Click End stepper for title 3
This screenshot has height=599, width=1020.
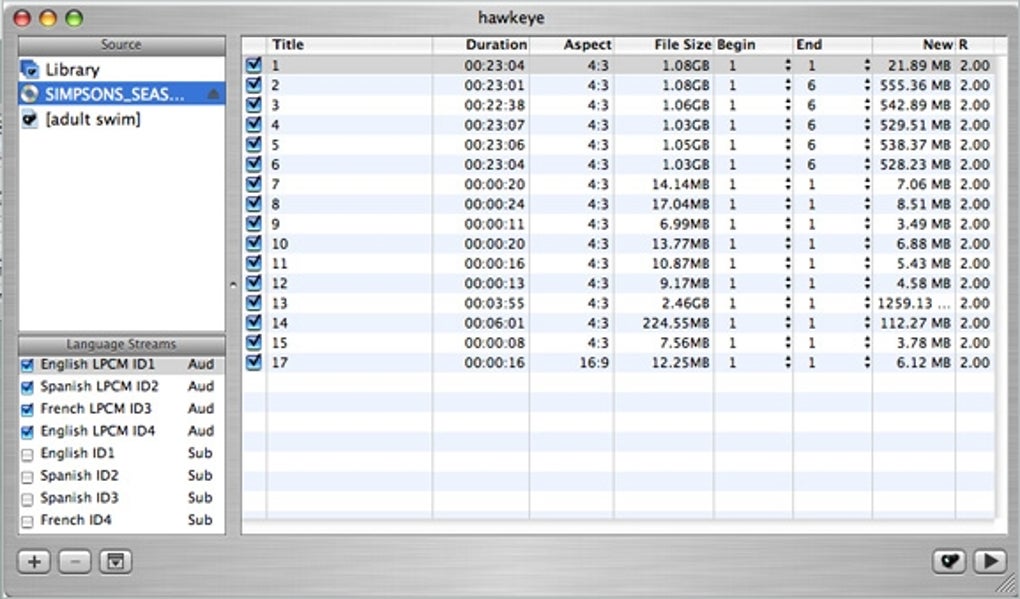(x=867, y=105)
